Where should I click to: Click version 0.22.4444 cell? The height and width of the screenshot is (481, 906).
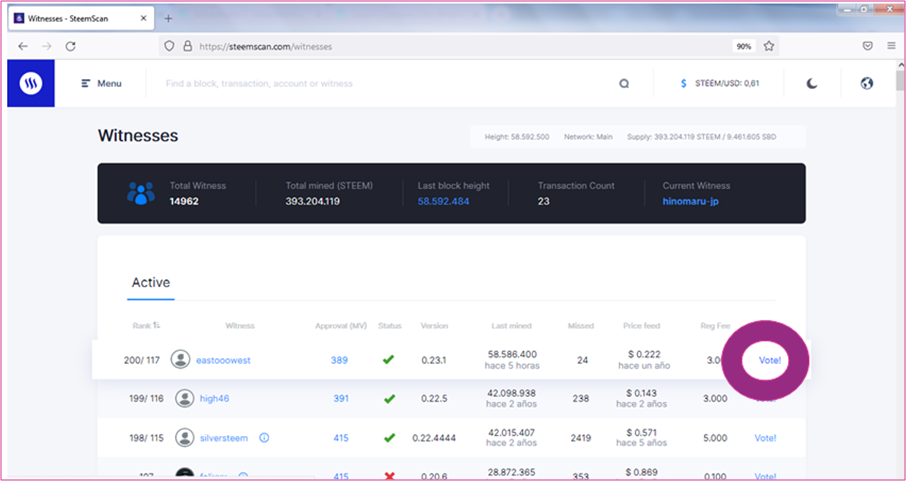[434, 438]
